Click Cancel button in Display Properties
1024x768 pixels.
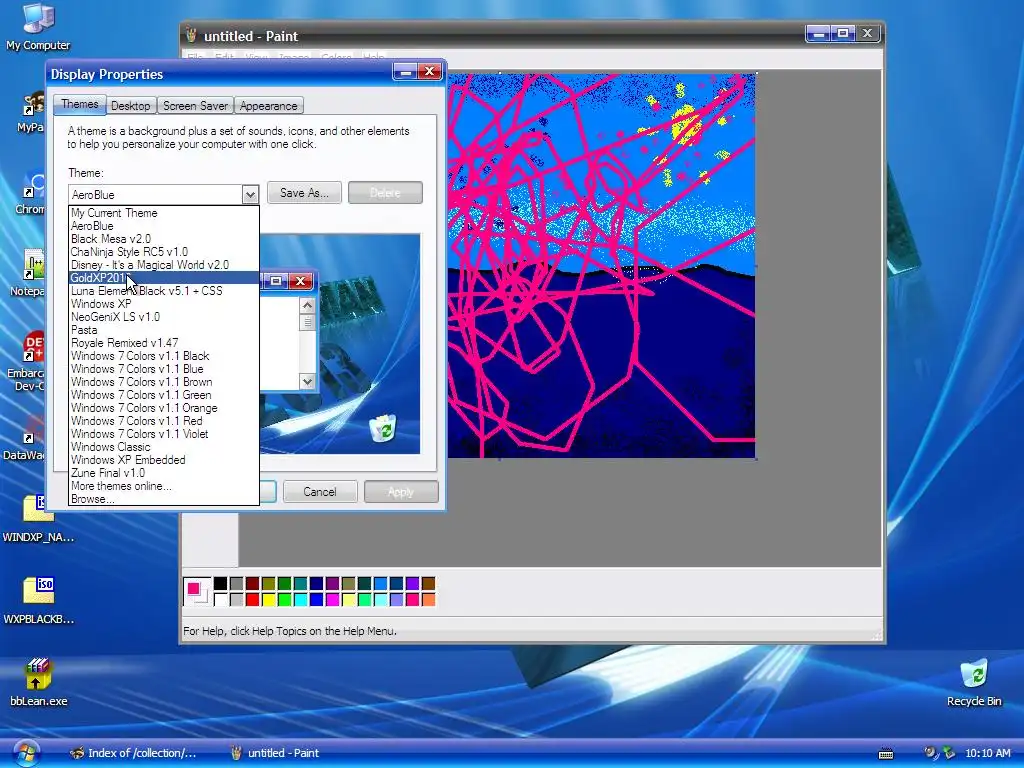pyautogui.click(x=320, y=492)
